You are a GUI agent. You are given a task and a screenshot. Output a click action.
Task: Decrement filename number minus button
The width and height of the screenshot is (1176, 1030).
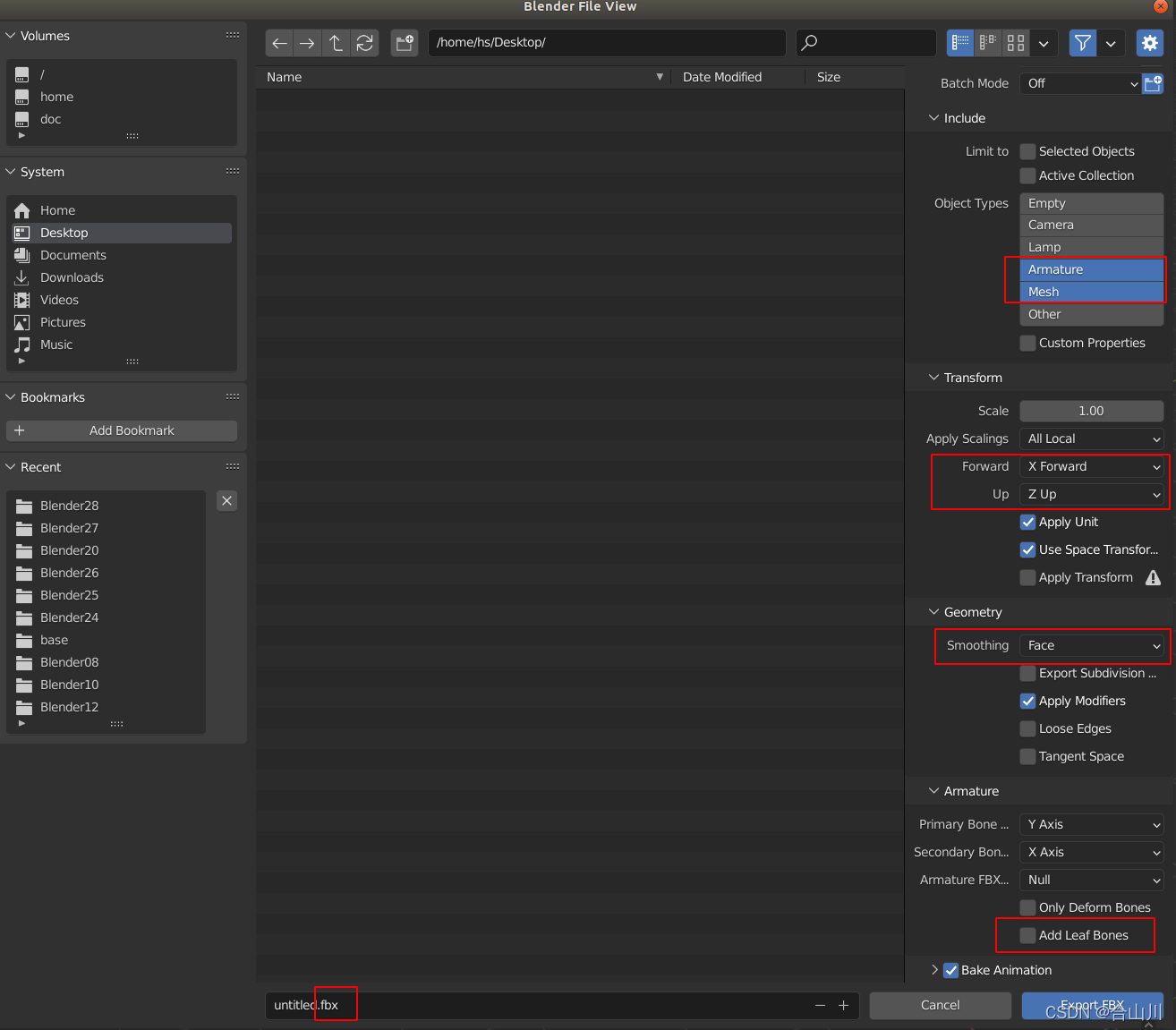coord(820,1006)
